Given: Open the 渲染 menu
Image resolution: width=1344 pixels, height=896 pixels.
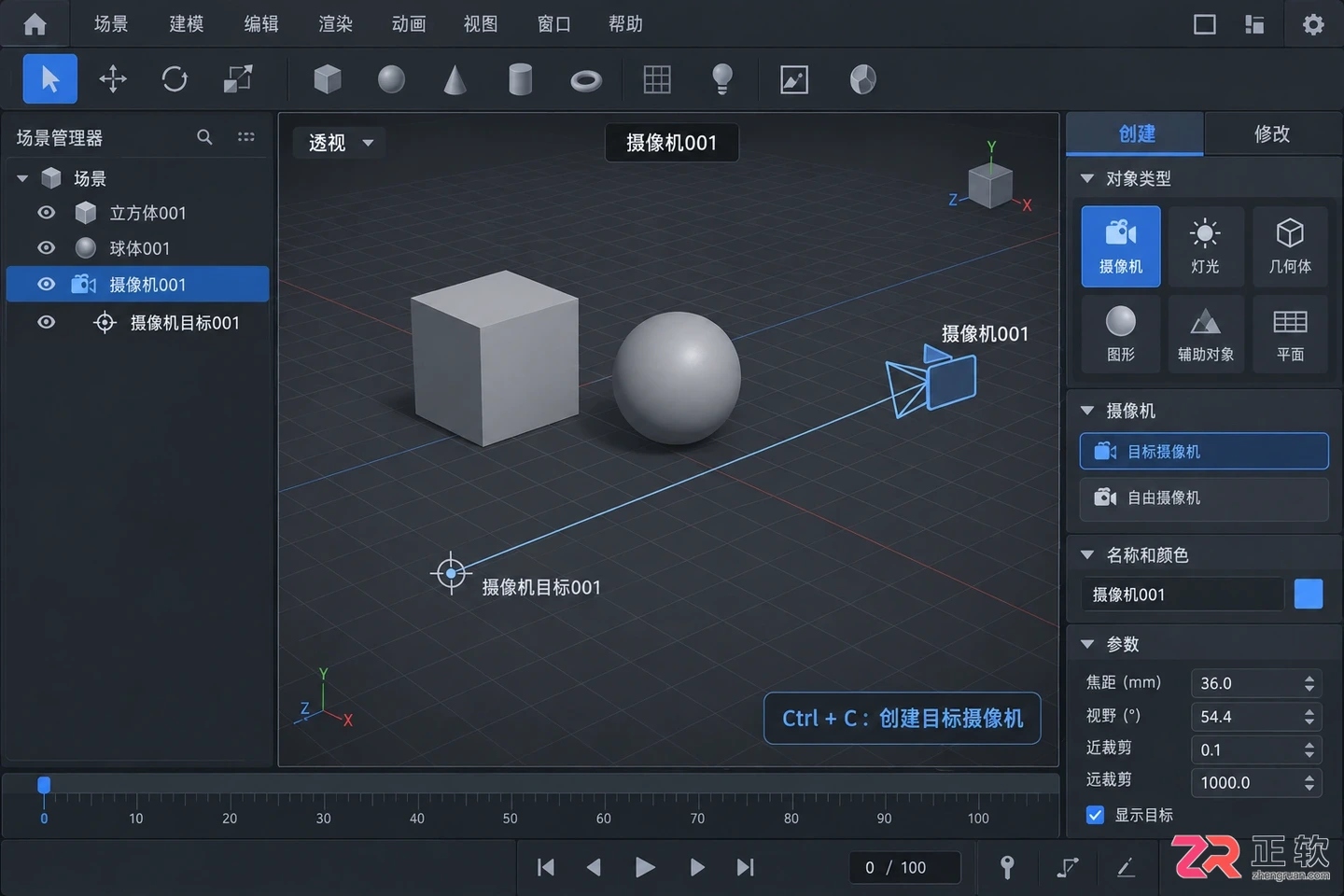Looking at the screenshot, I should 335,24.
